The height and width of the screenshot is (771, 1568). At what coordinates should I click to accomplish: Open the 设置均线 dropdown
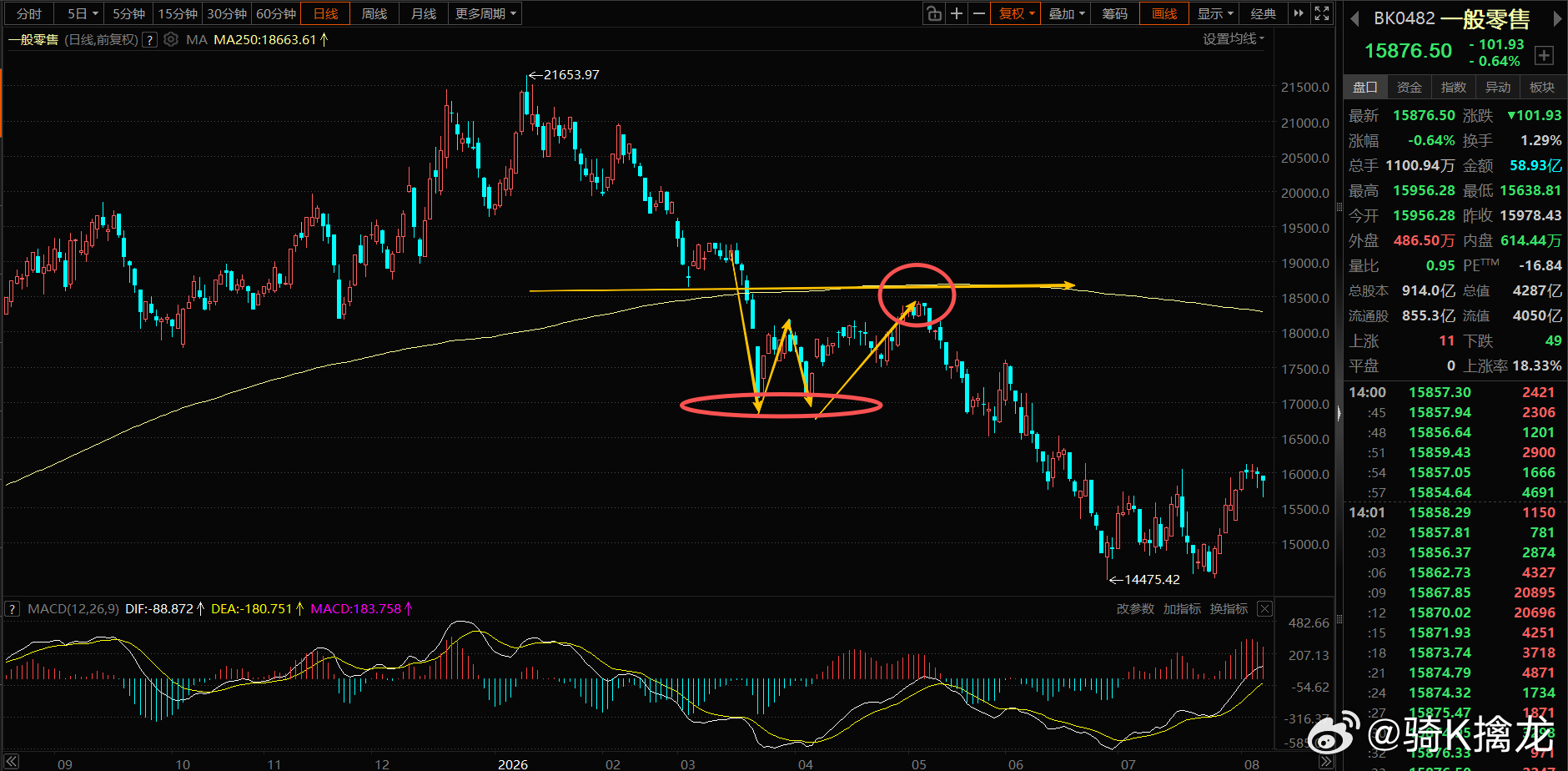pyautogui.click(x=1234, y=38)
